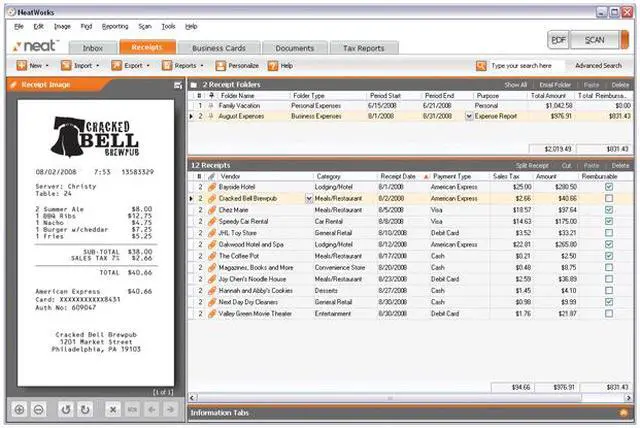Viewport: 640px width, 428px height.
Task: Click paperclip icon for Oakwood Hotel and Spa
Action: tap(212, 244)
